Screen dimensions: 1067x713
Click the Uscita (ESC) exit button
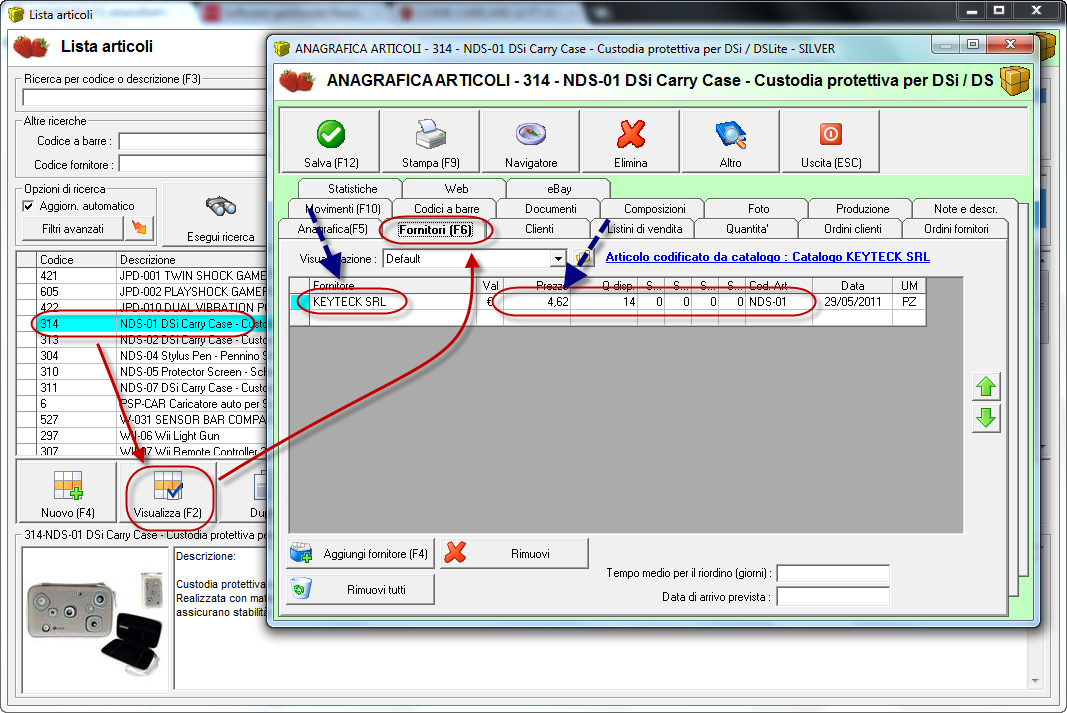coord(831,142)
